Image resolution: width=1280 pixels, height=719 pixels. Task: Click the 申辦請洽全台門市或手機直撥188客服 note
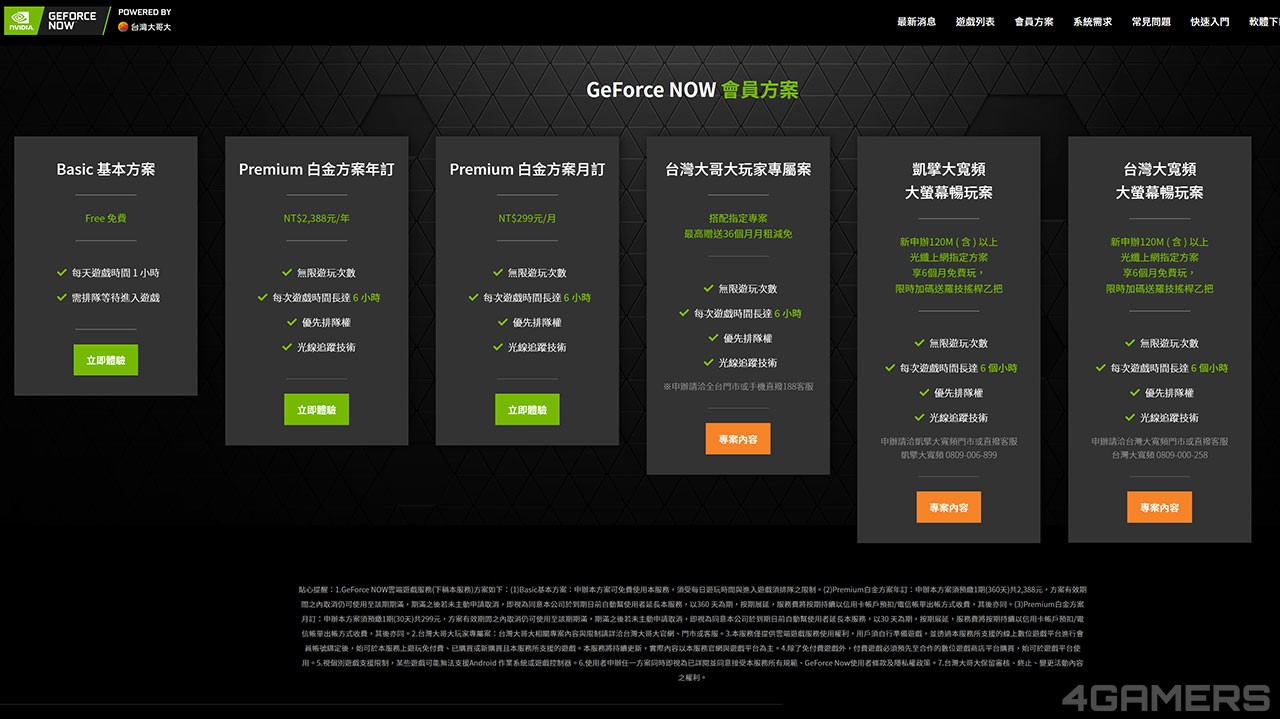coord(738,386)
